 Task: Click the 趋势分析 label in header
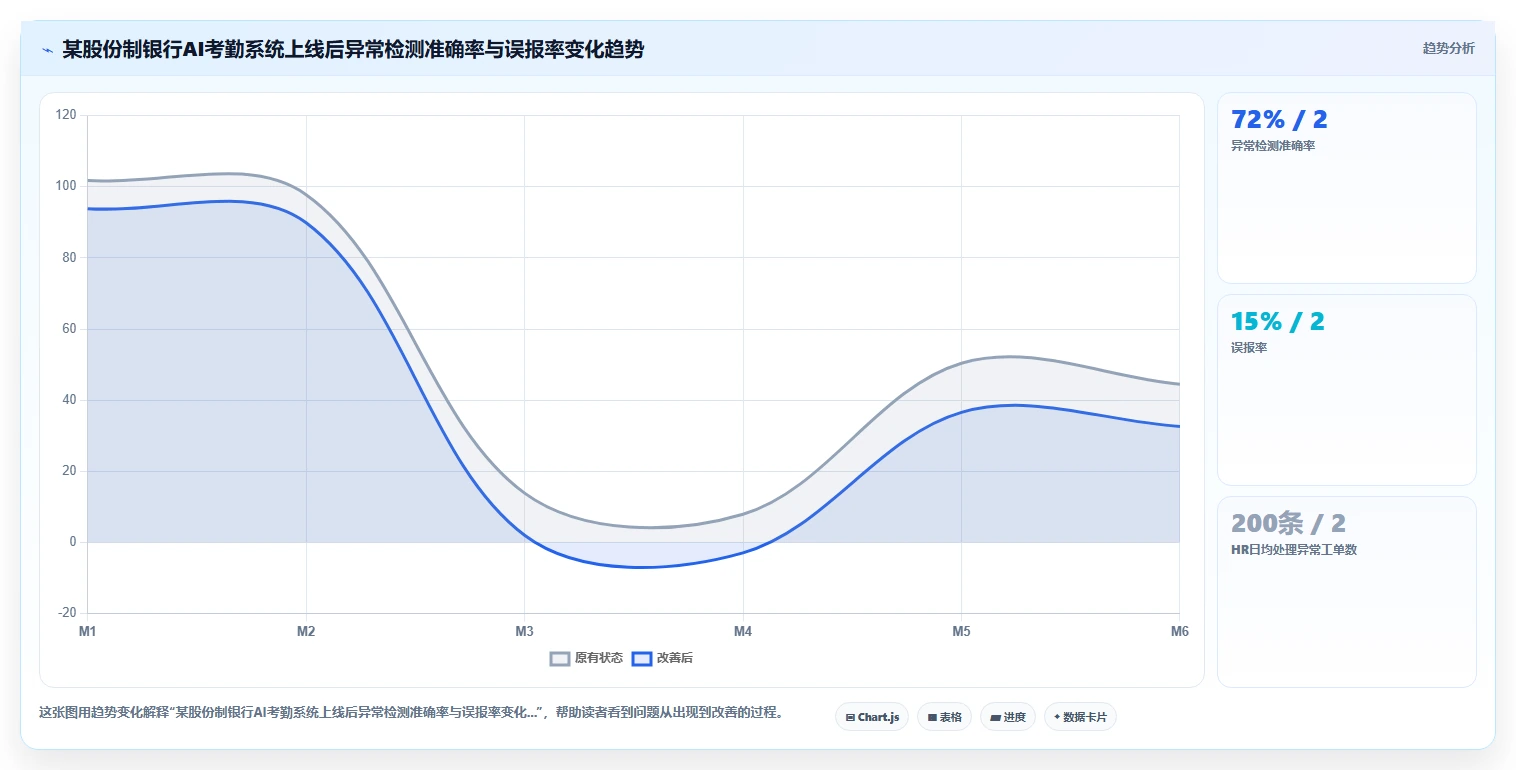pos(1448,48)
